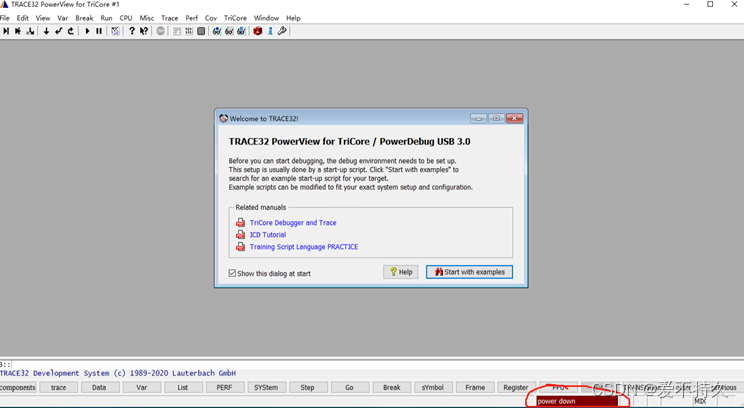Click the 'Data' softkey button
Image resolution: width=744 pixels, height=408 pixels.
[99, 388]
